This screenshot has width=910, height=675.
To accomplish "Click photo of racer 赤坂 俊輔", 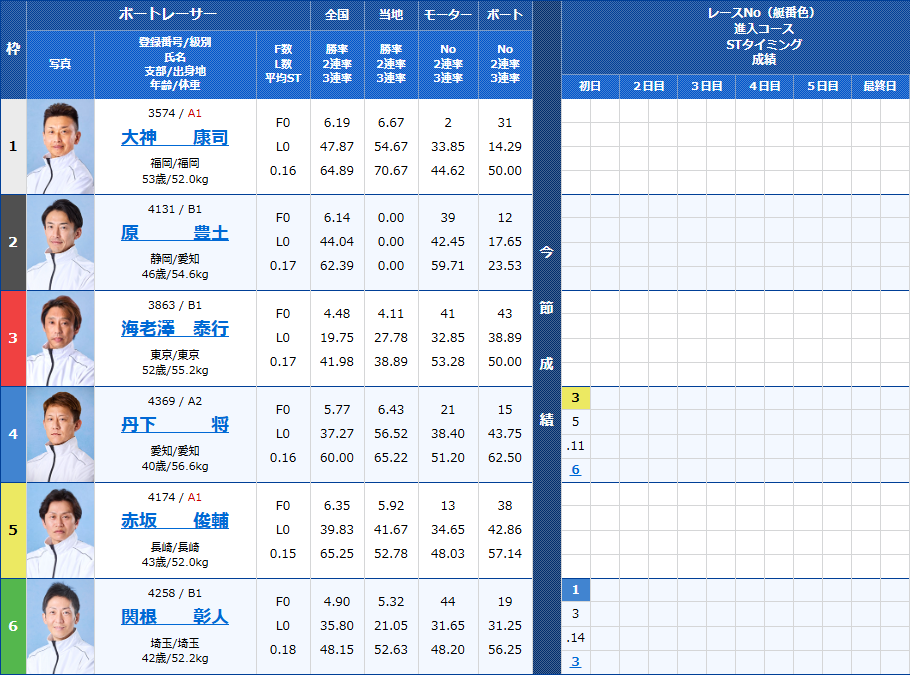I will pyautogui.click(x=60, y=530).
